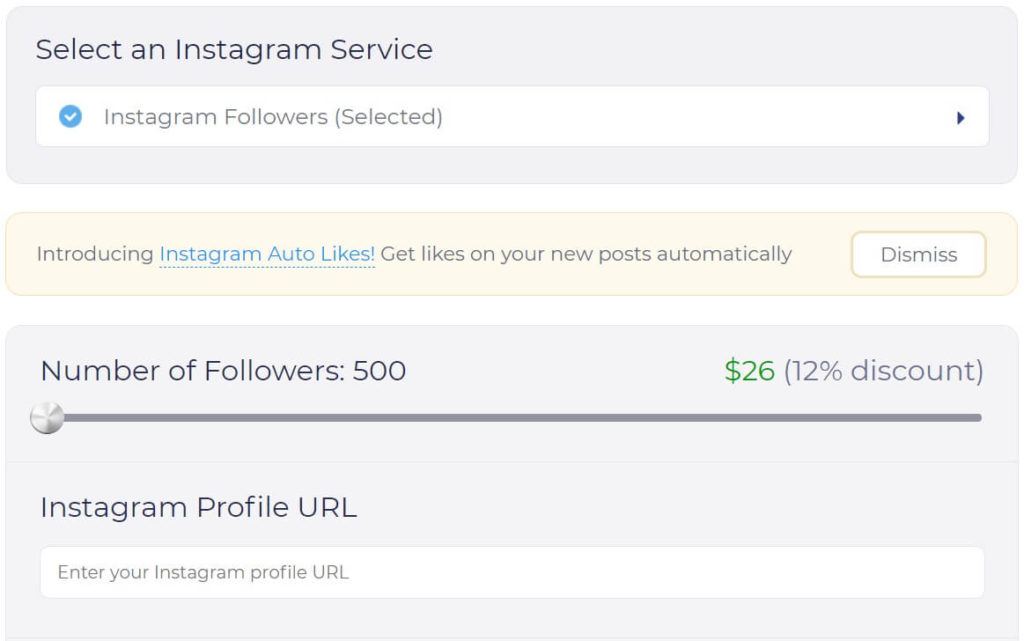This screenshot has height=641, width=1024.
Task: Click the (12% discount) text
Action: (x=884, y=371)
